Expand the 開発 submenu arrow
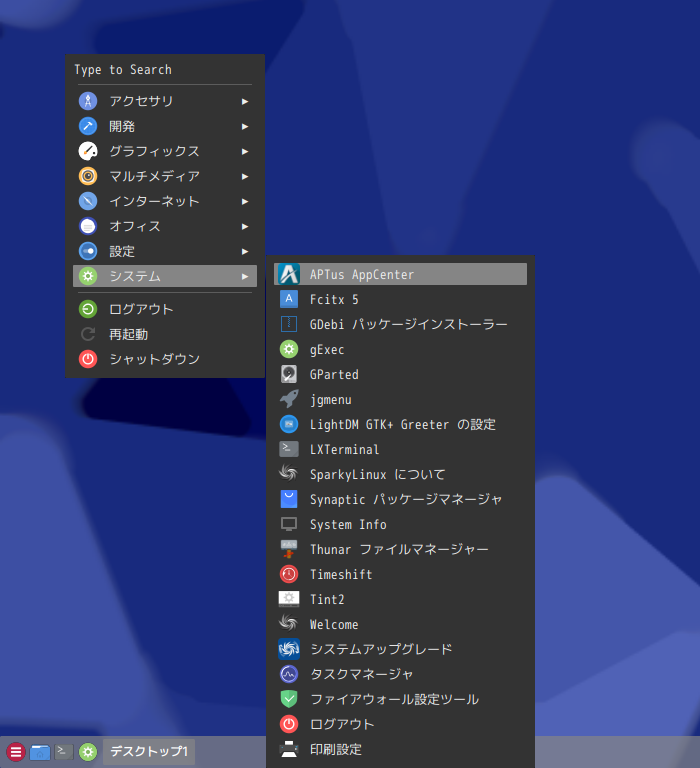 (245, 126)
